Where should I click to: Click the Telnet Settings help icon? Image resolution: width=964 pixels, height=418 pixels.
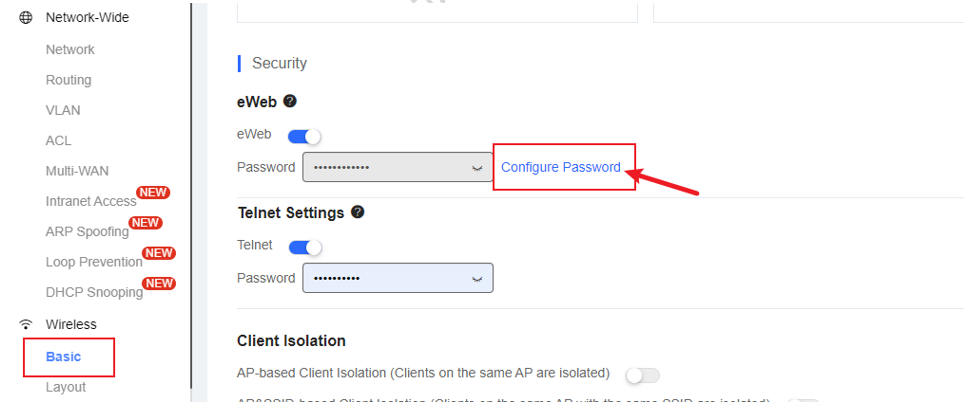pos(357,212)
